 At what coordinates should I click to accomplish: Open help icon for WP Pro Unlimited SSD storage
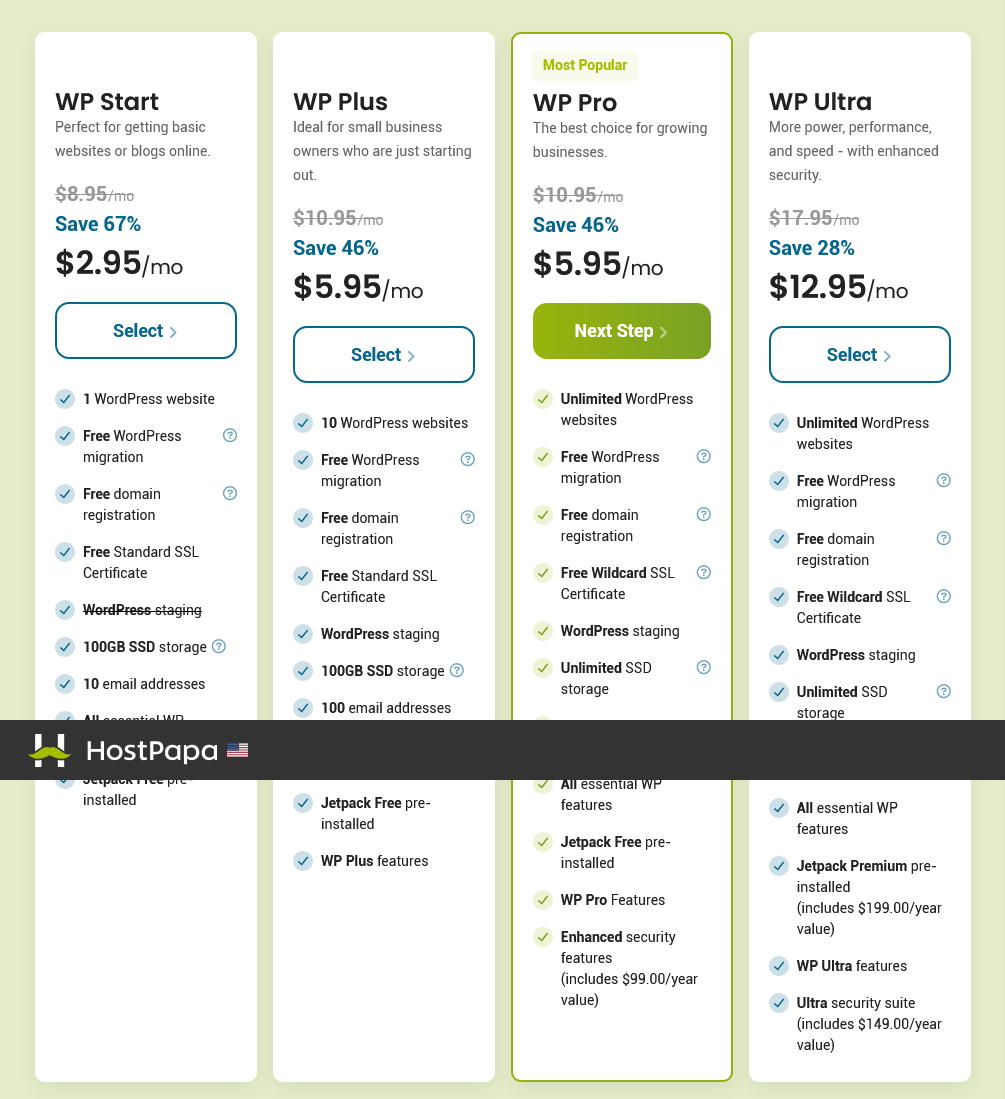[x=704, y=667]
